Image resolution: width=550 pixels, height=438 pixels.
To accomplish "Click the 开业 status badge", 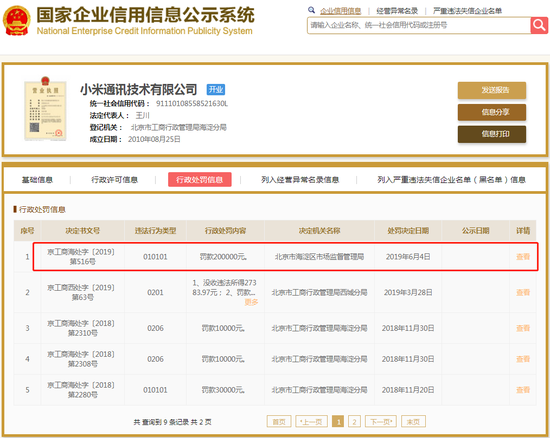I will coord(216,90).
